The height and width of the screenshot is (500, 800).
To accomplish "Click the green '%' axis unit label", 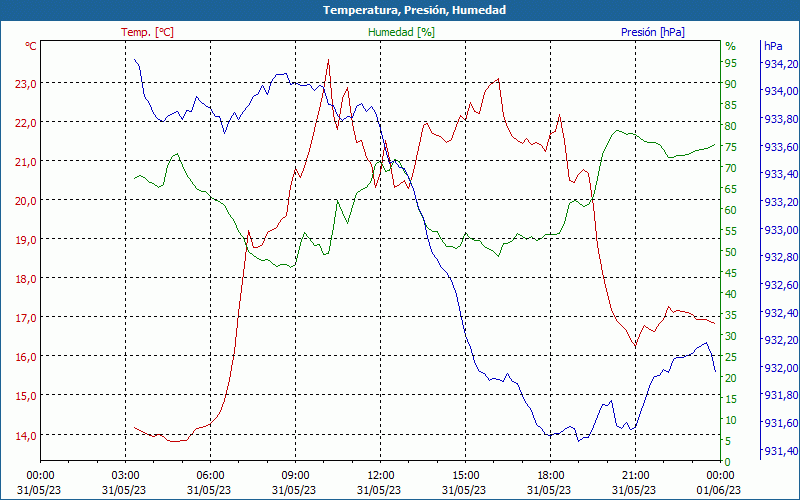I will click(731, 46).
